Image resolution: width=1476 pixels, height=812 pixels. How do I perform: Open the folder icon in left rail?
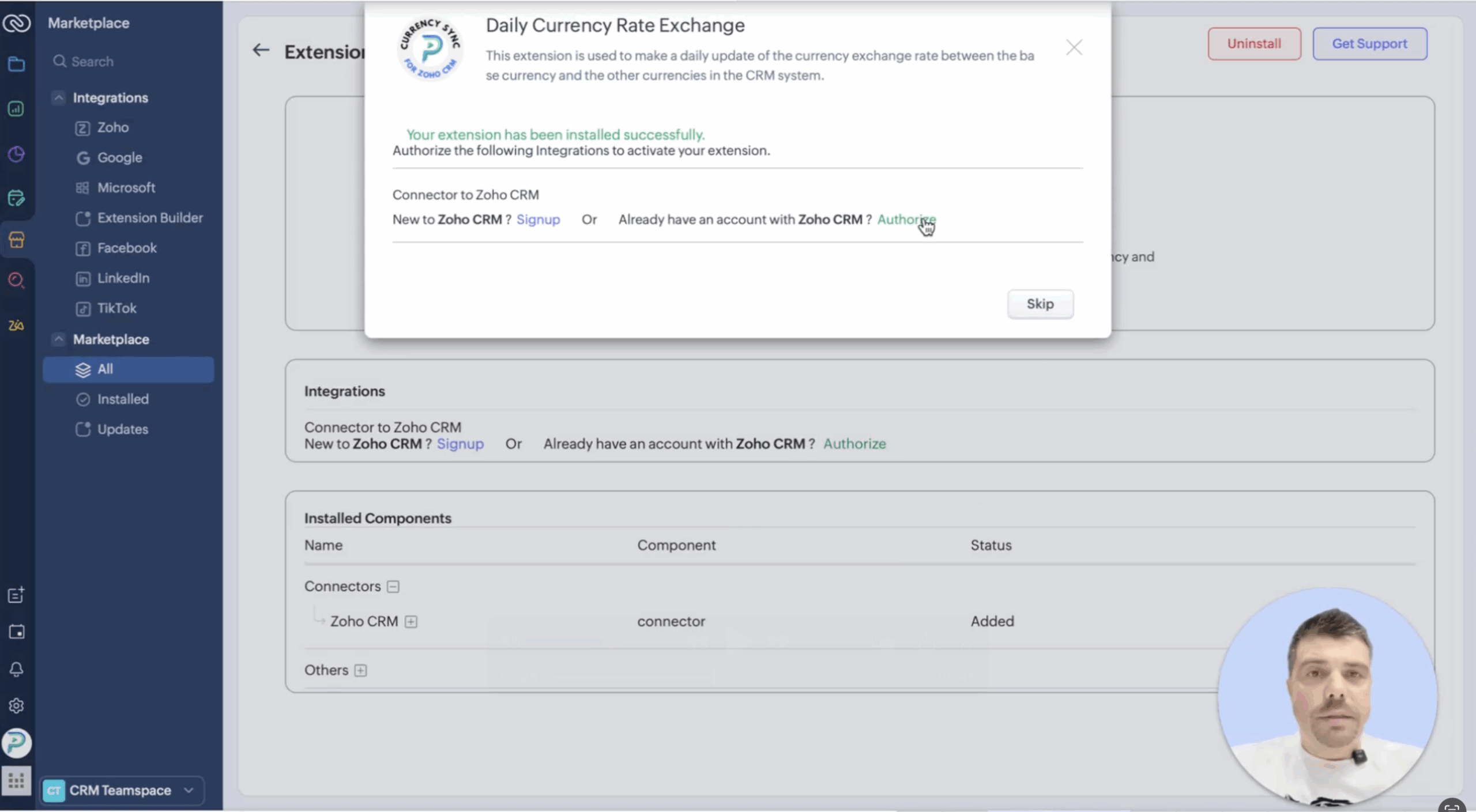coord(16,63)
